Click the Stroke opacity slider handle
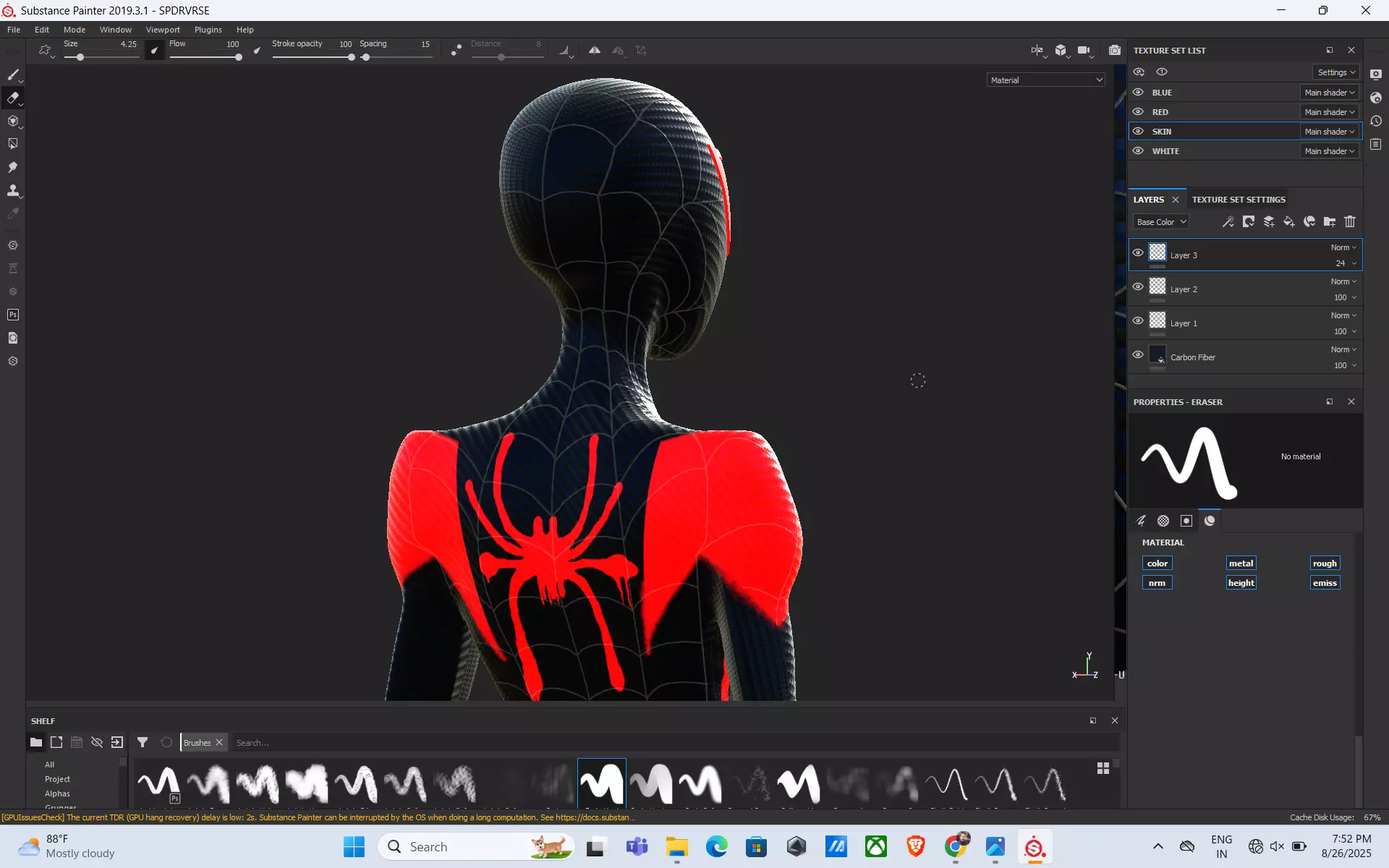This screenshot has width=1389, height=868. click(x=352, y=57)
